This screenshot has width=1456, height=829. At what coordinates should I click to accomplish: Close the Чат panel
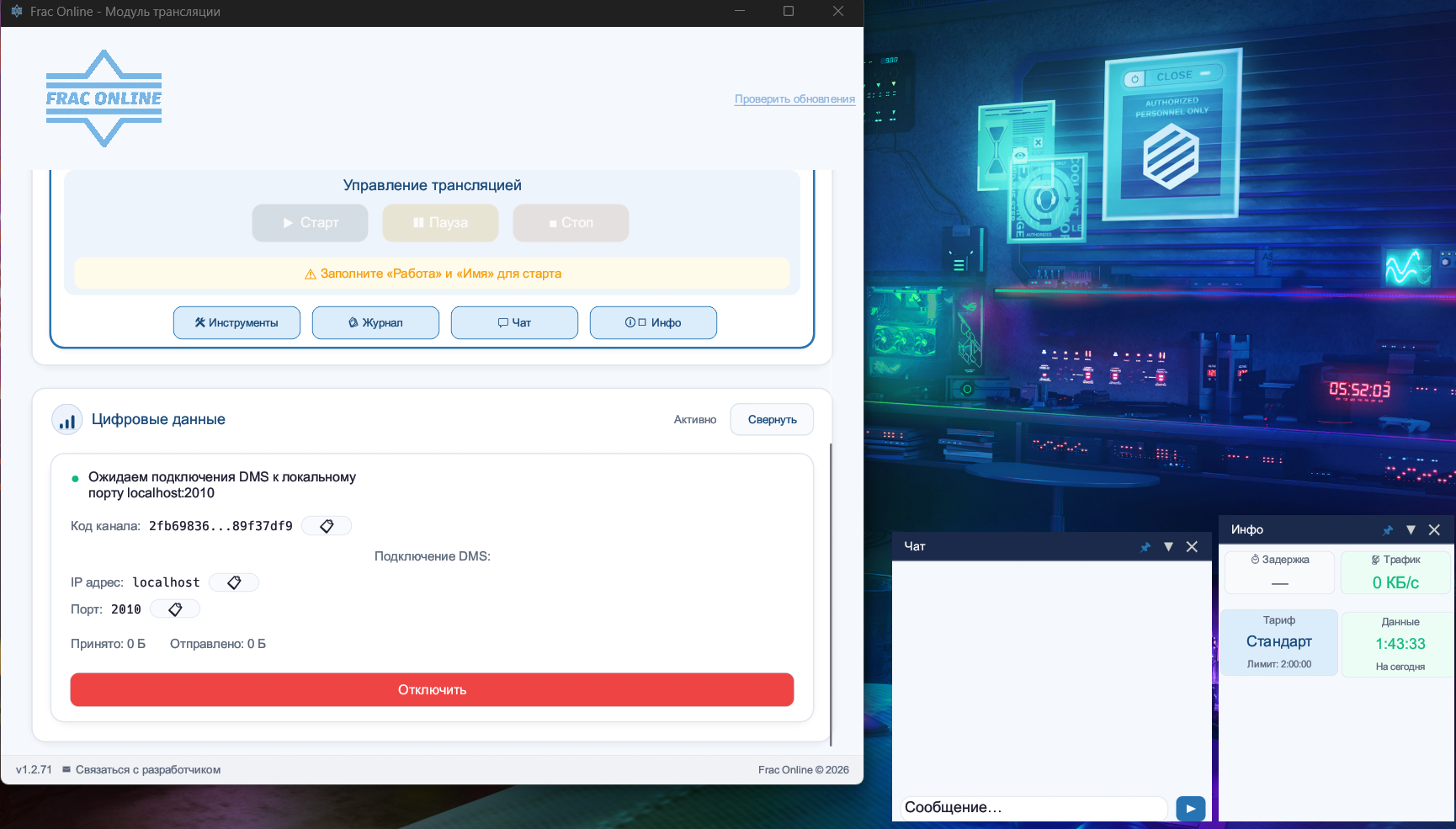(x=1192, y=547)
